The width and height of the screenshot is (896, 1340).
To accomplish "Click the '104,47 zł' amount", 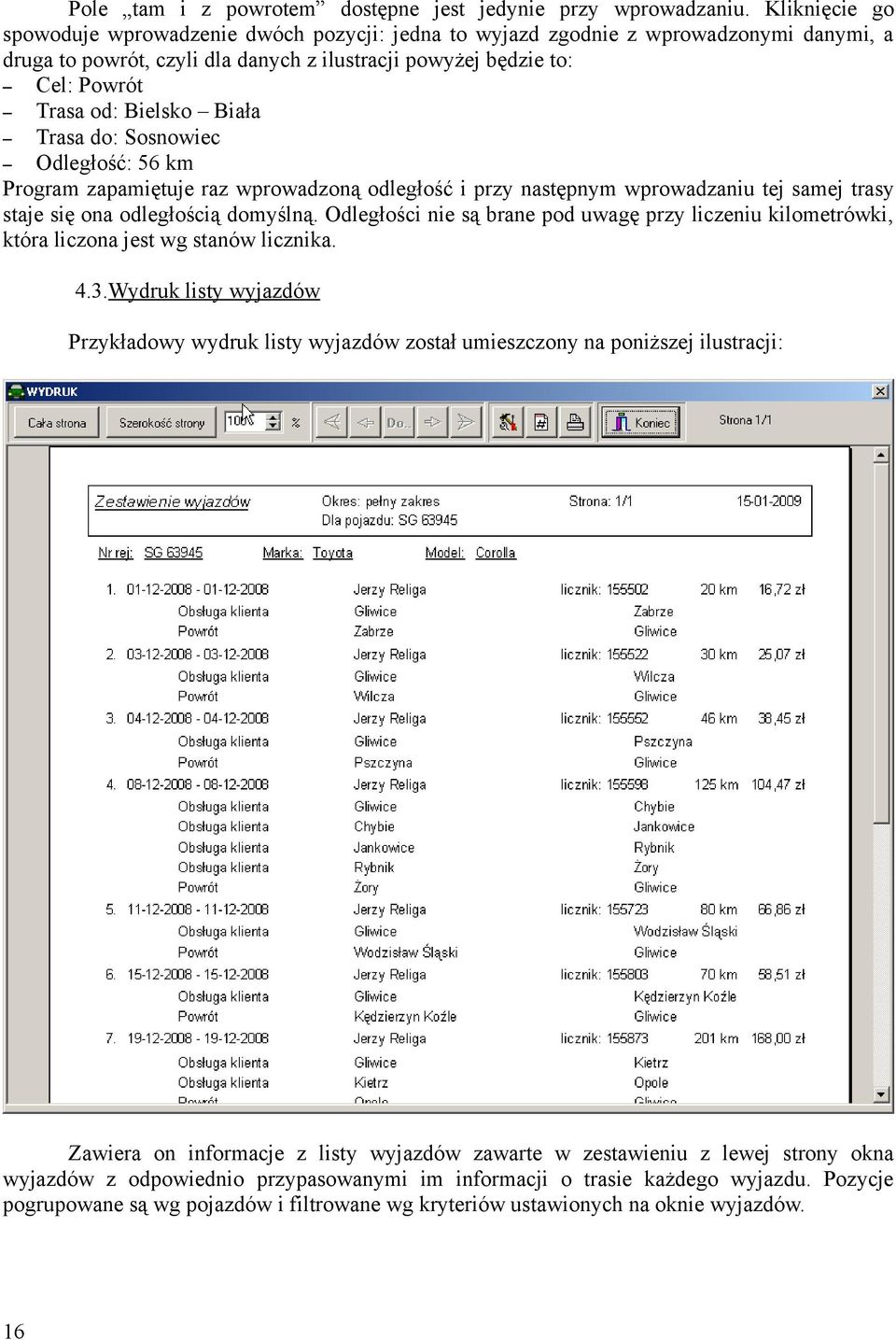I will [x=778, y=785].
